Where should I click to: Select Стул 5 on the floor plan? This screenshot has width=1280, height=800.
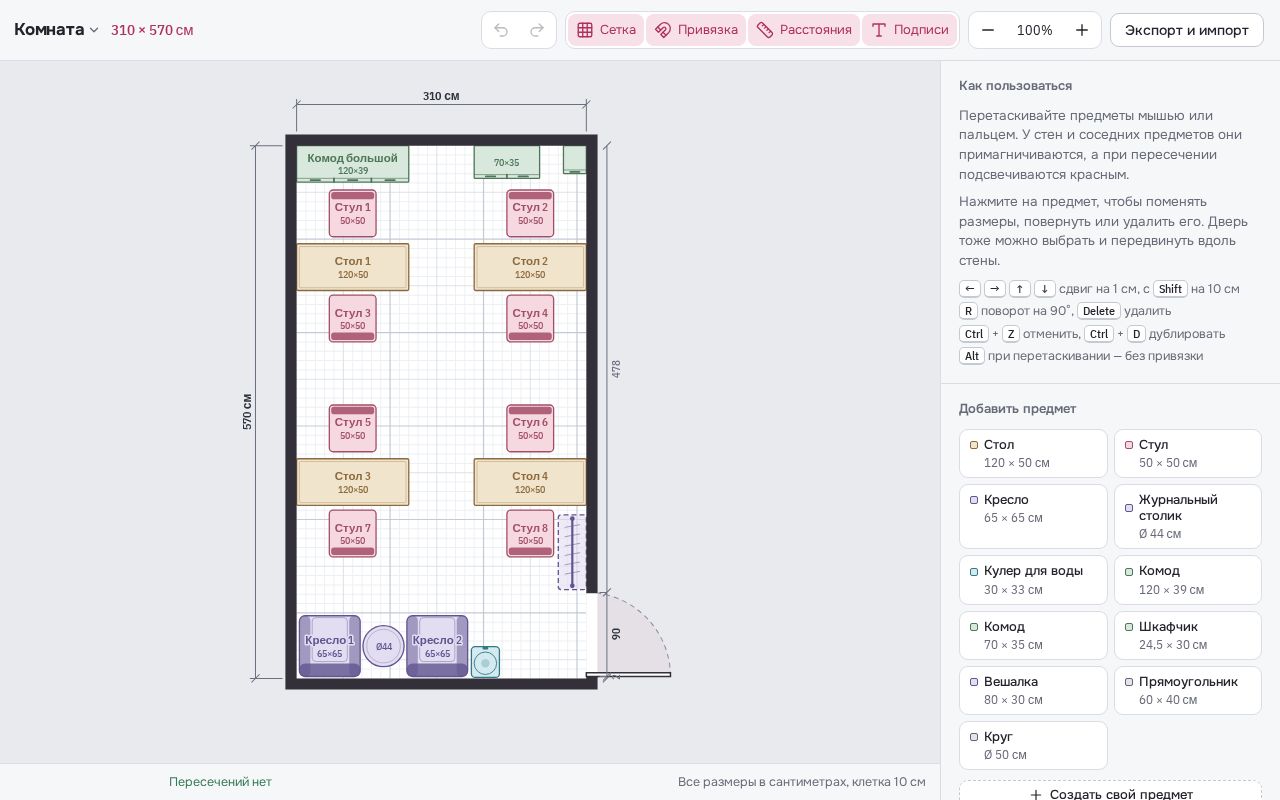point(353,428)
